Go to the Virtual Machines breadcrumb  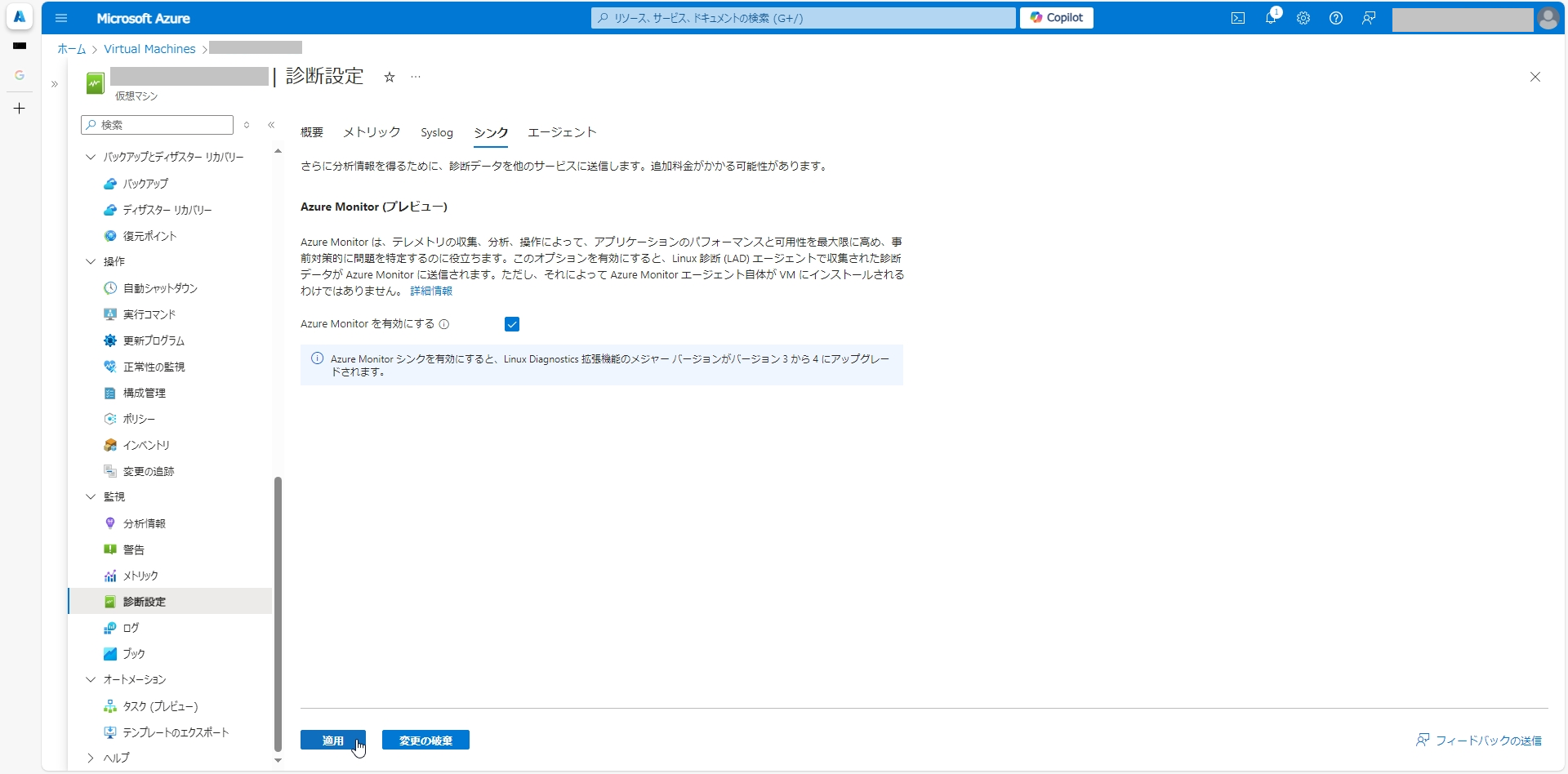coord(149,49)
